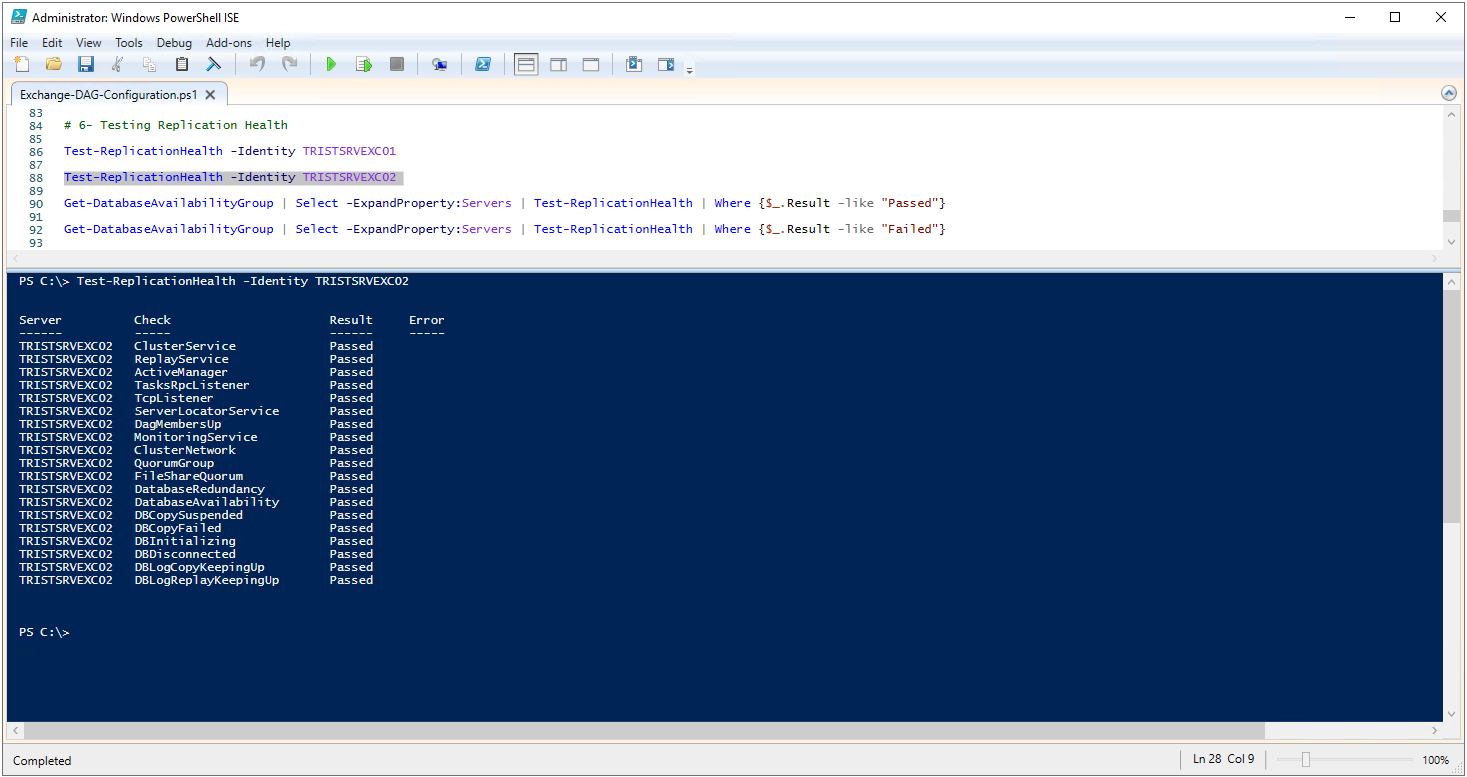Select the Exchange-DAG-Configuration.ps1 script tab

click(108, 95)
